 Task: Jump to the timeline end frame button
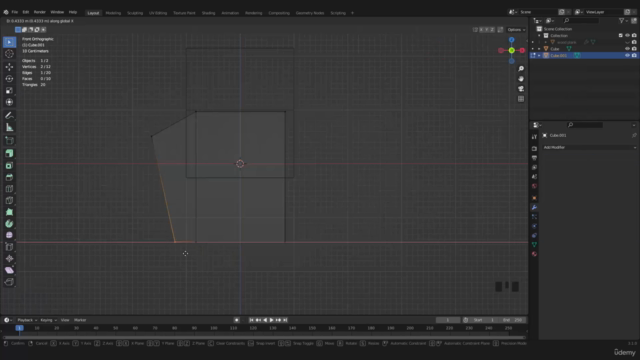pos(285,320)
